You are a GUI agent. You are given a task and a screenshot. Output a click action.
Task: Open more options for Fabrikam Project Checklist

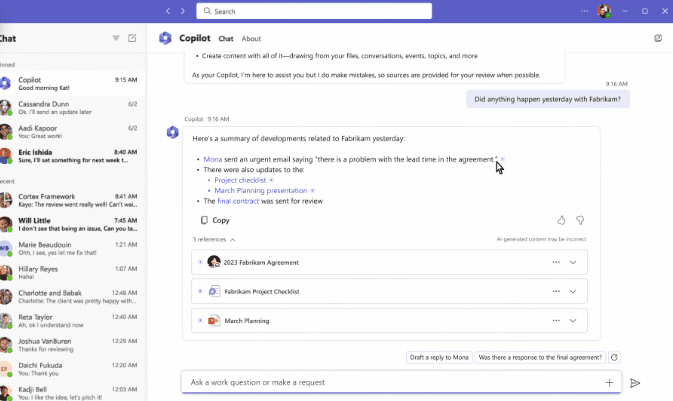coord(556,292)
